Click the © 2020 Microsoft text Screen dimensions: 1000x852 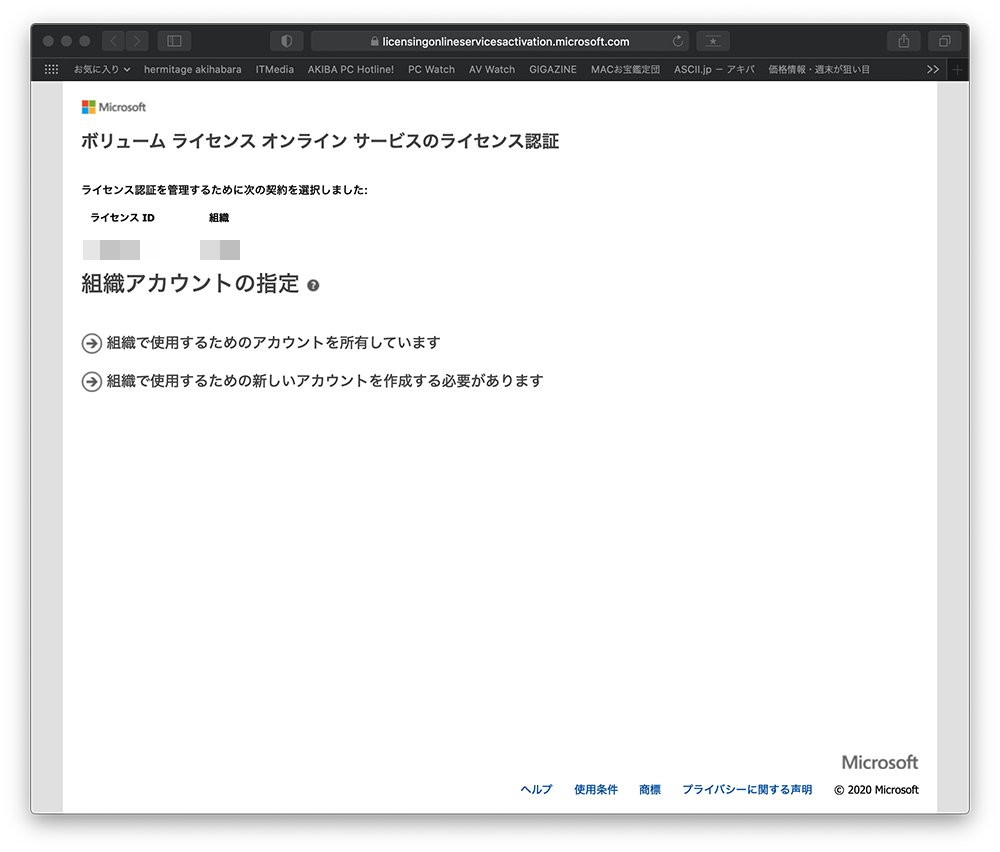[876, 790]
